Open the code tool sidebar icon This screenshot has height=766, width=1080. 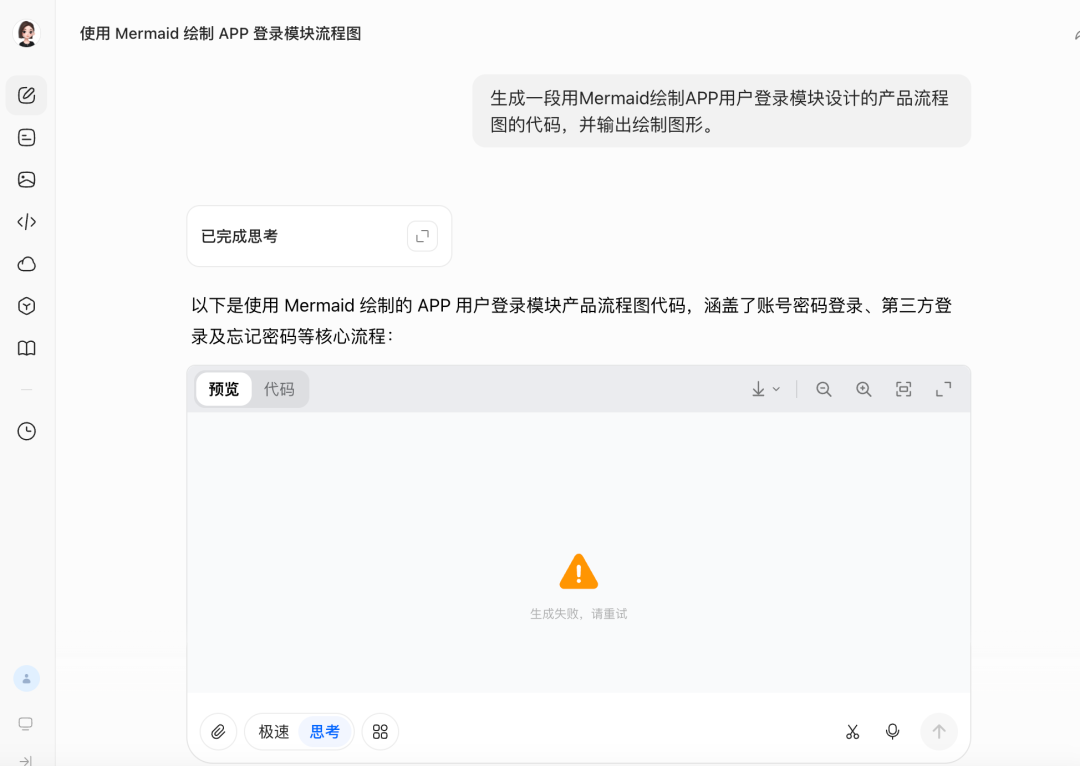[26, 222]
